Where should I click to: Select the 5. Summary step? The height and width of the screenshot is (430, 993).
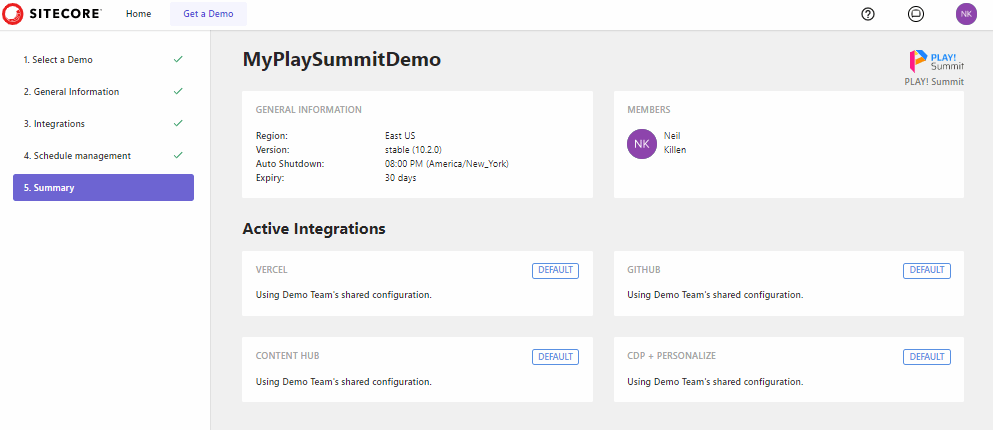pyautogui.click(x=103, y=188)
